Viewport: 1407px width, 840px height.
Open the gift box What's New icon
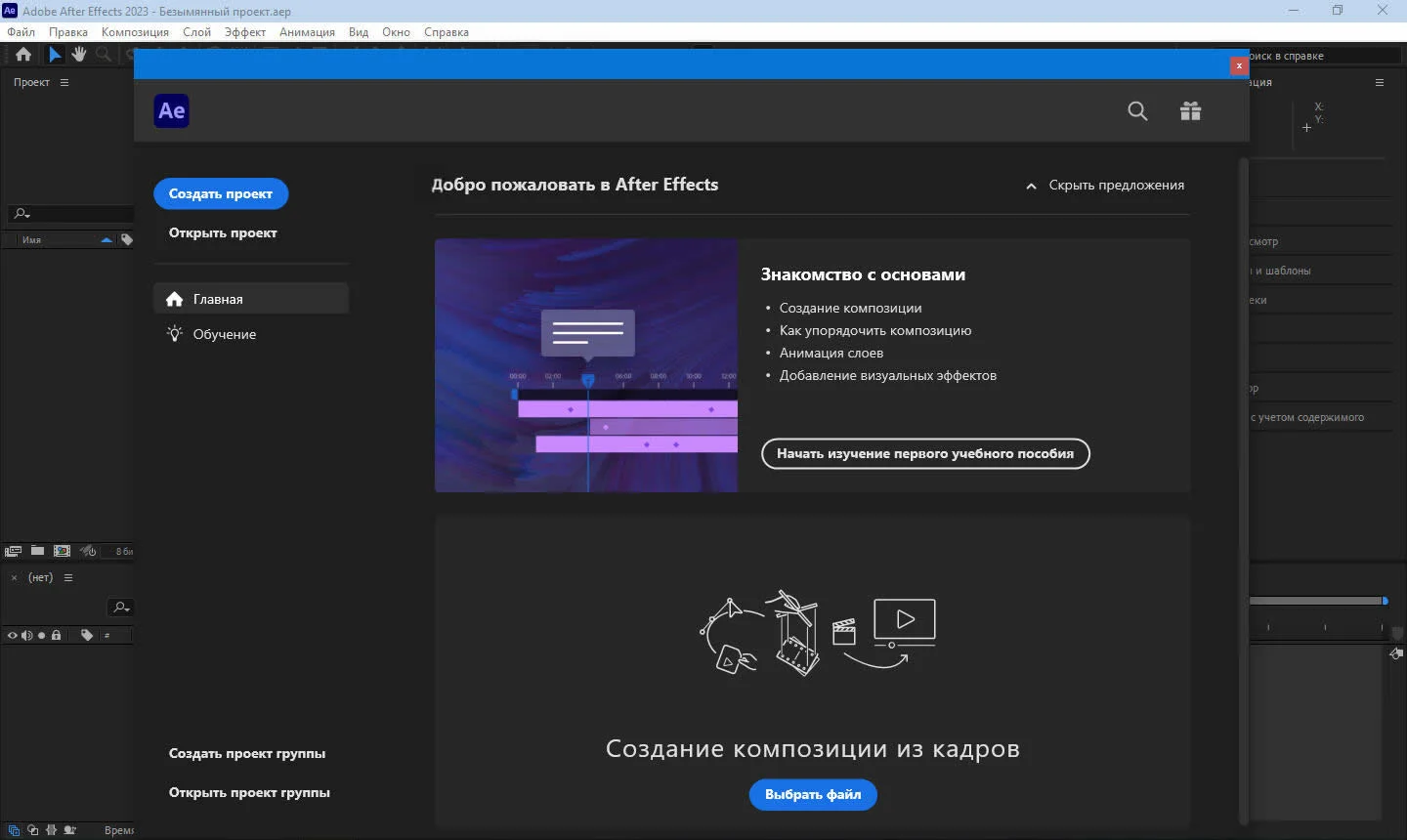pos(1190,111)
